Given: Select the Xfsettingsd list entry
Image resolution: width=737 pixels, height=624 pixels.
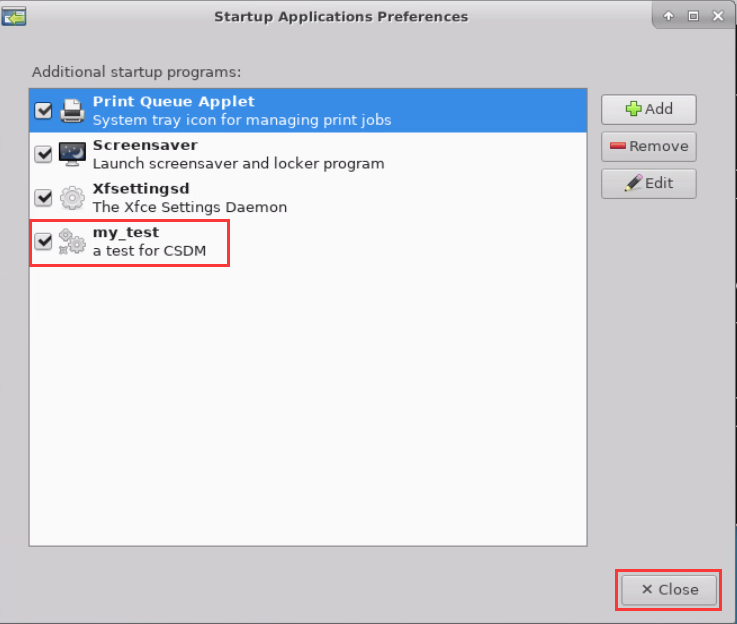Looking at the screenshot, I should click(x=308, y=198).
